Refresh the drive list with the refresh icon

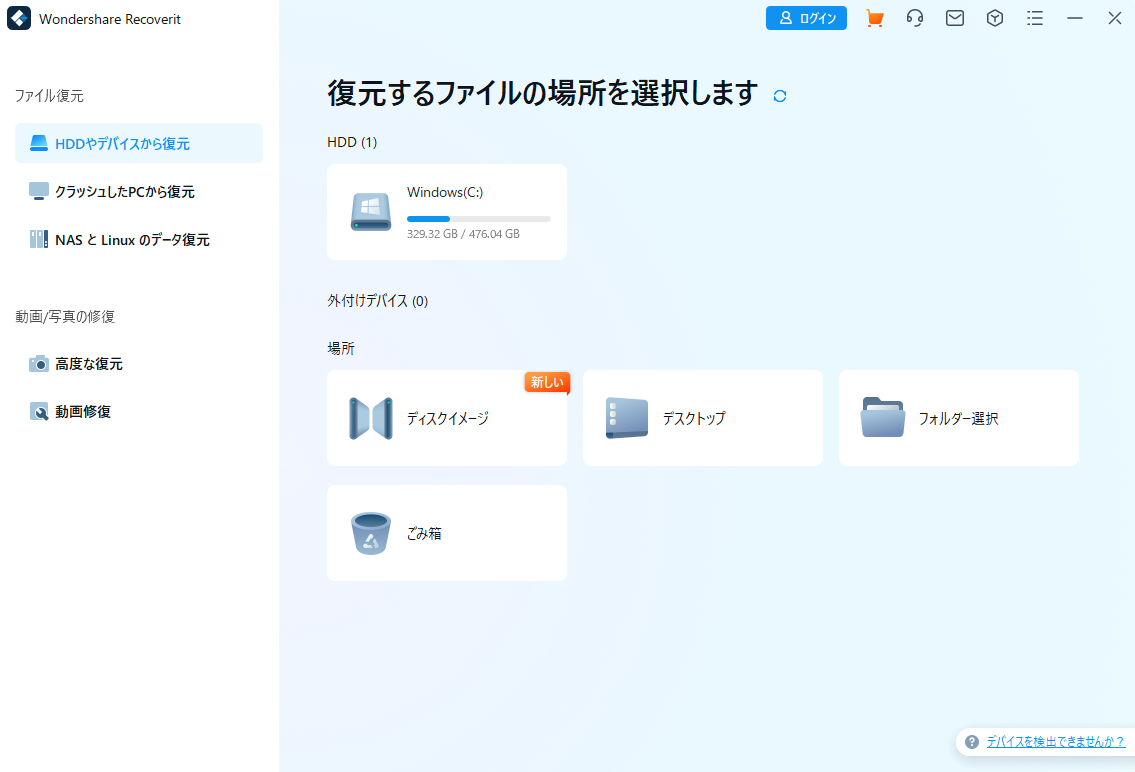(780, 96)
